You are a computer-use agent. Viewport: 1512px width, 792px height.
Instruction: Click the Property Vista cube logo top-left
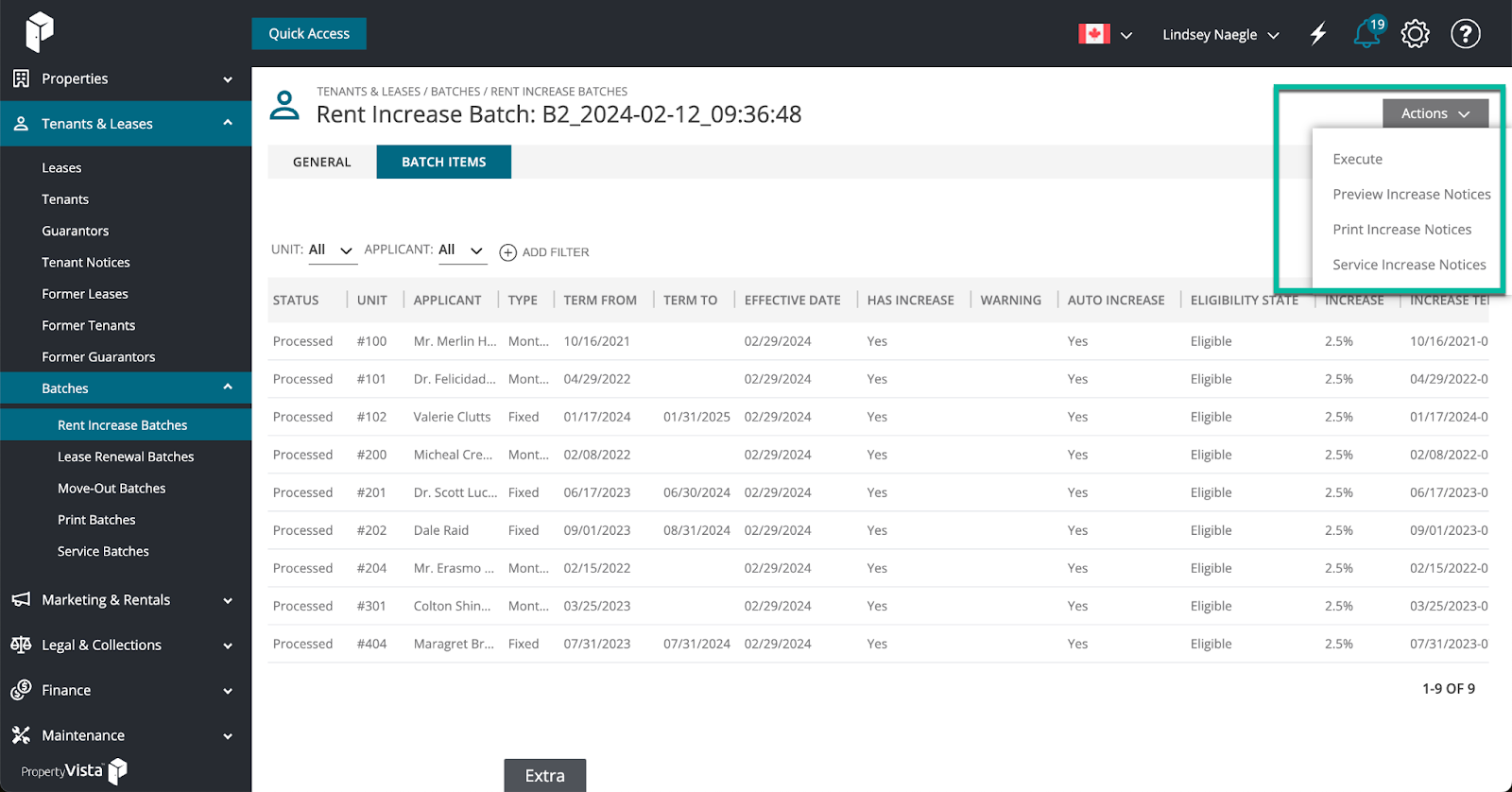tap(39, 31)
